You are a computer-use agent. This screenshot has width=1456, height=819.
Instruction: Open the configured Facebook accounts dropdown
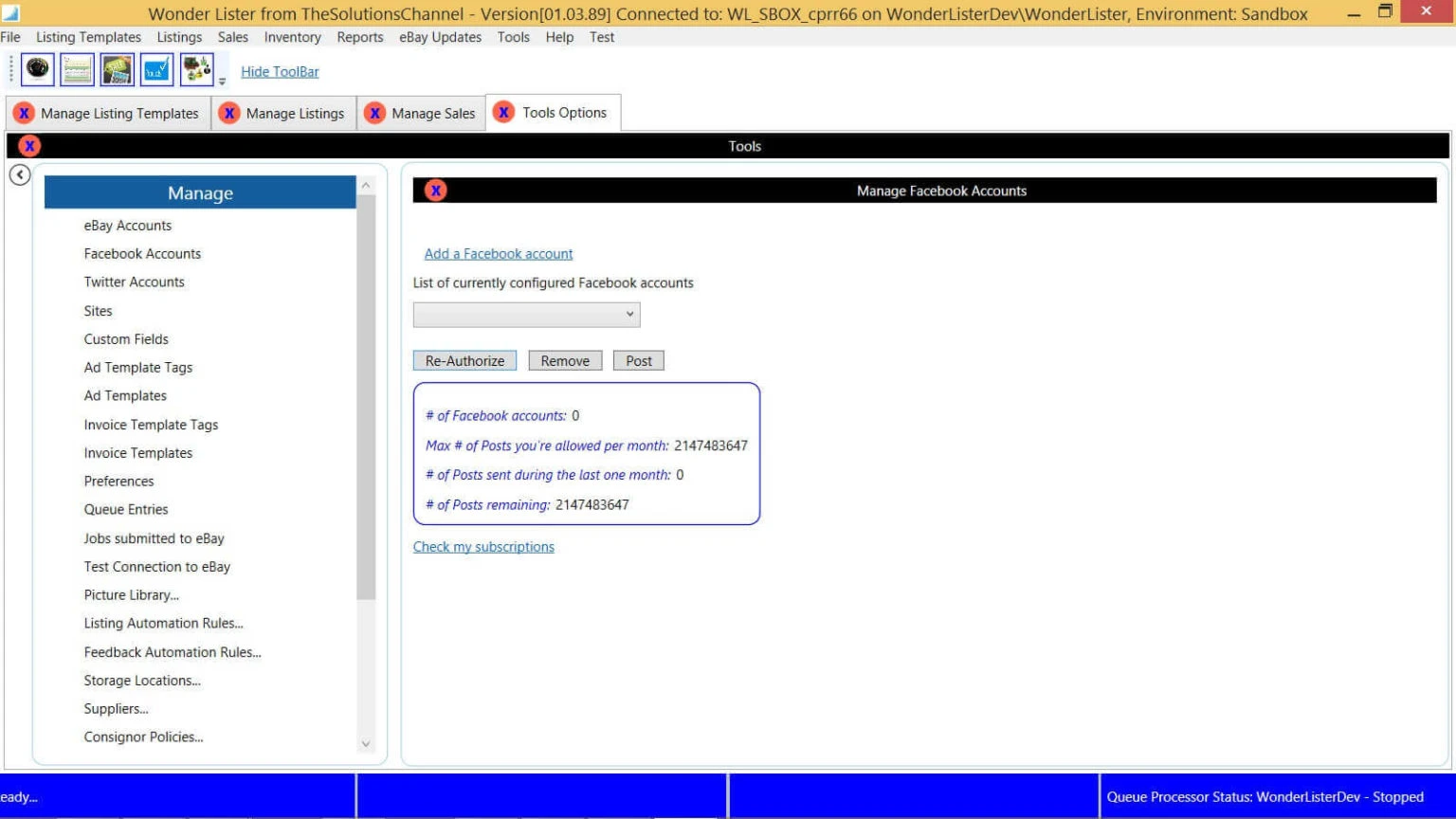[x=526, y=315]
